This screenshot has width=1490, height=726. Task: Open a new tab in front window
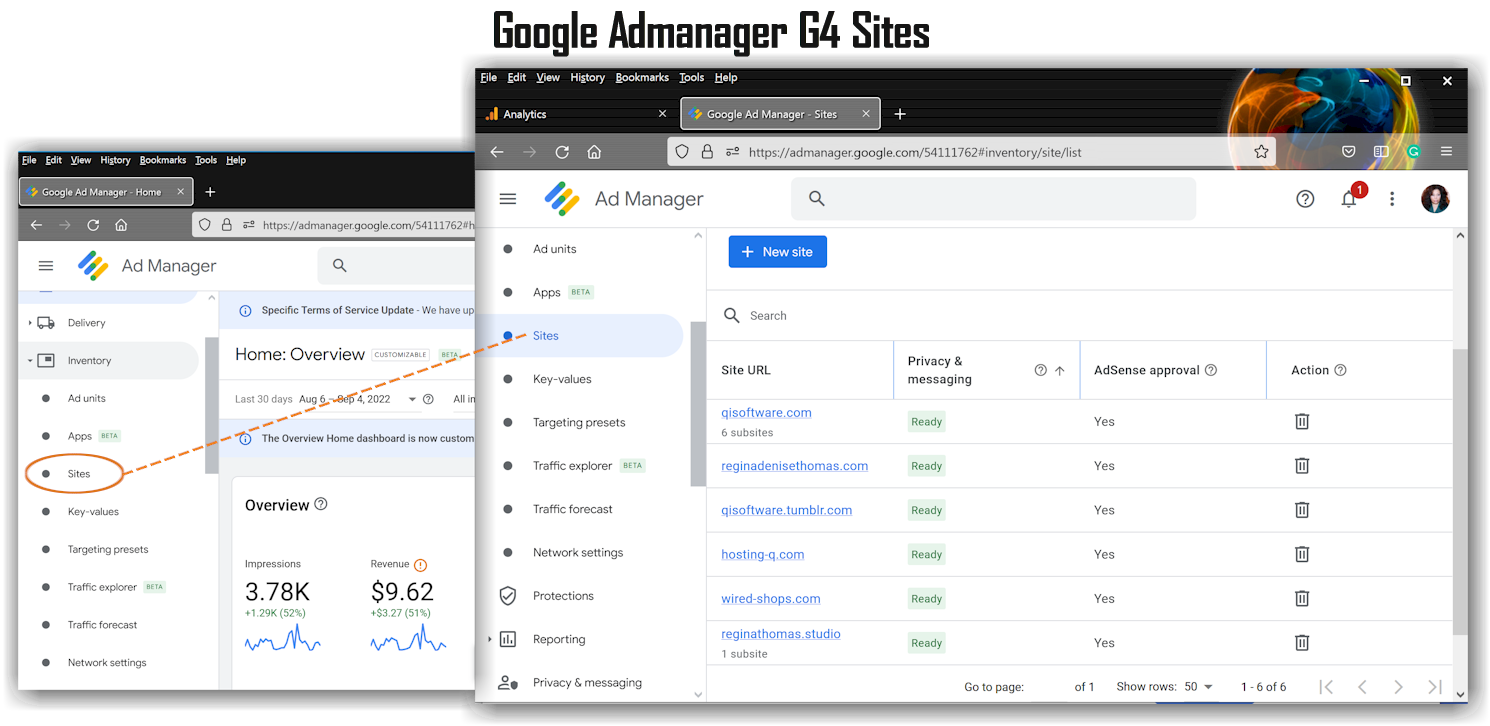(x=900, y=114)
